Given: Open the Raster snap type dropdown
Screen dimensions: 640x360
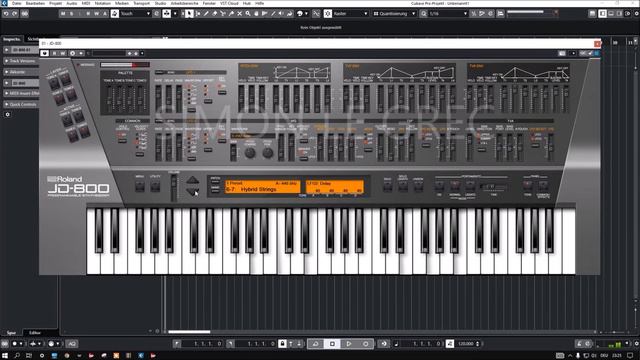Looking at the screenshot, I should pyautogui.click(x=351, y=13).
